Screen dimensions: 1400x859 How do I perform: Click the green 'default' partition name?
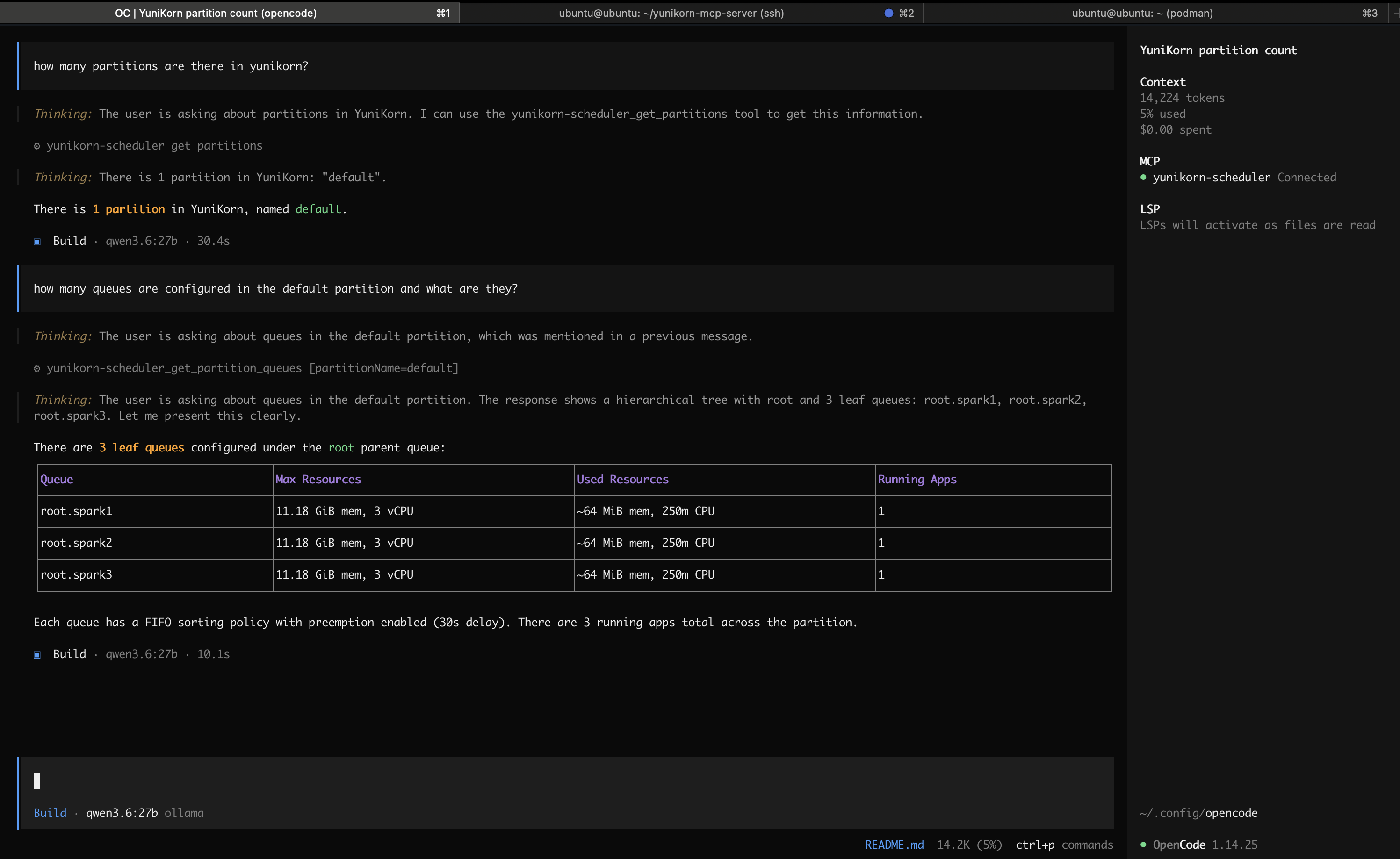[318, 209]
